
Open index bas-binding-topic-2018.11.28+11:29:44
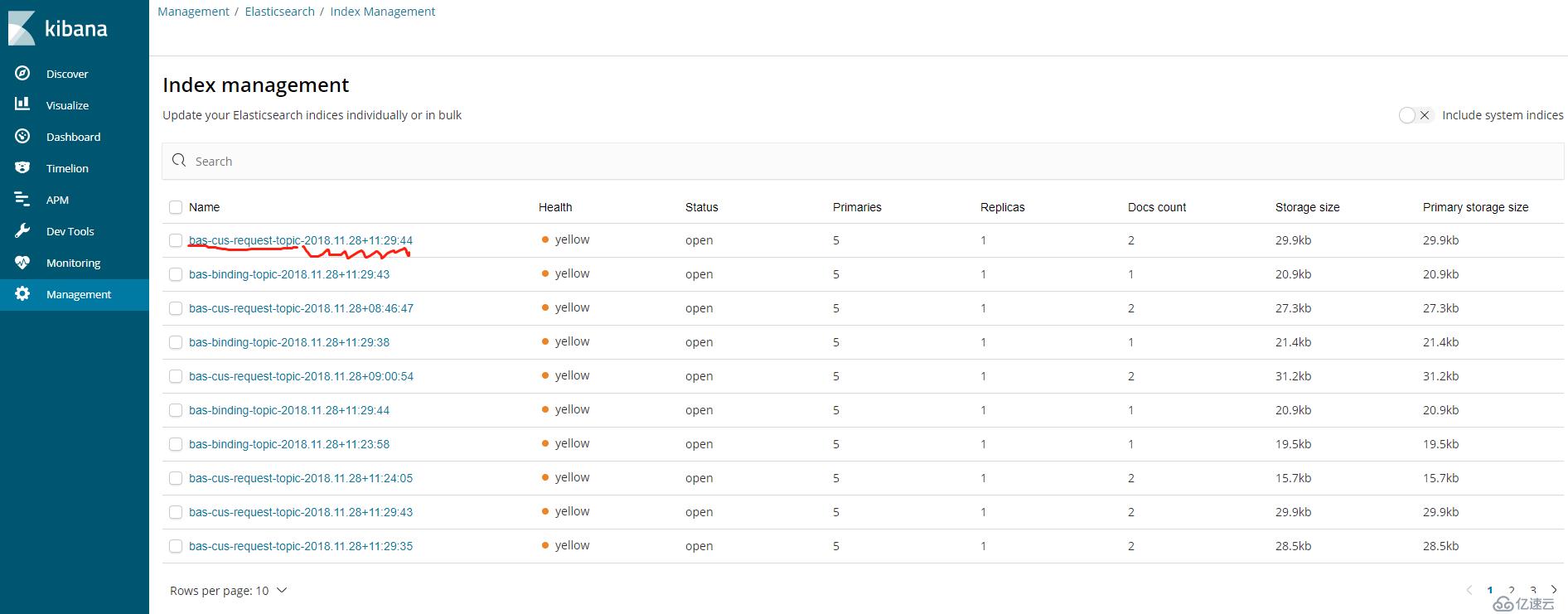289,410
